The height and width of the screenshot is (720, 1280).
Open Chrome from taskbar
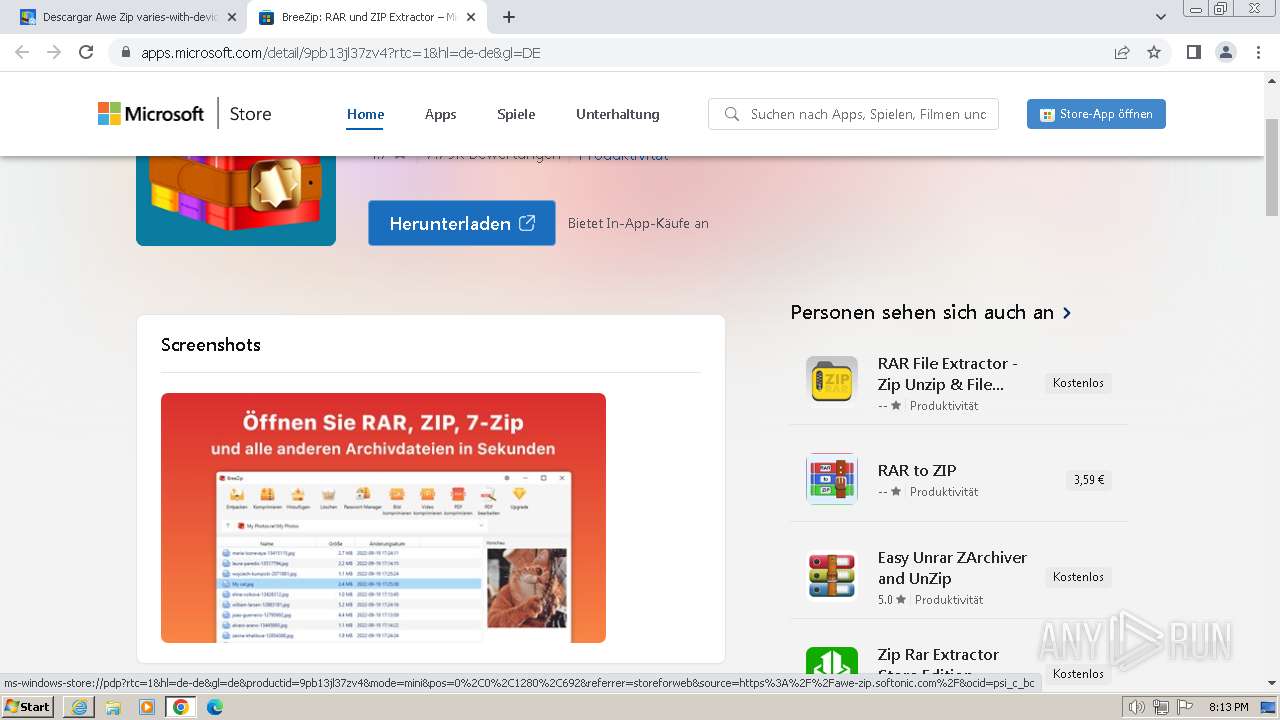tap(181, 707)
